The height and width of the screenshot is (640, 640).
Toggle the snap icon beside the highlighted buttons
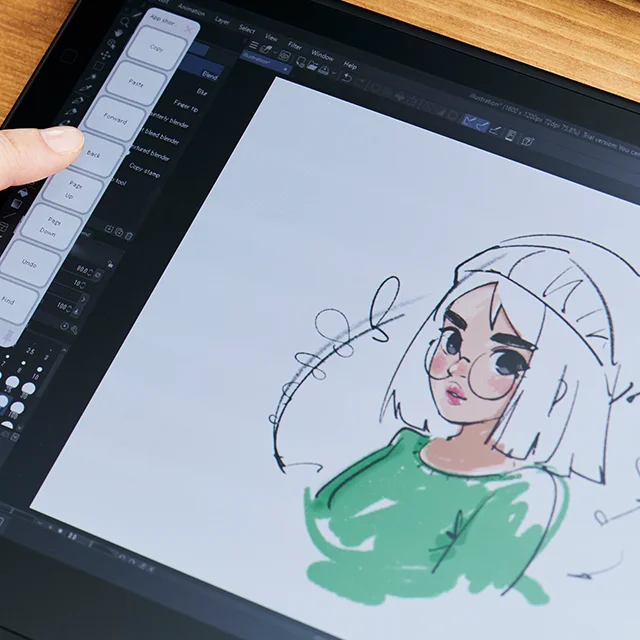(495, 130)
